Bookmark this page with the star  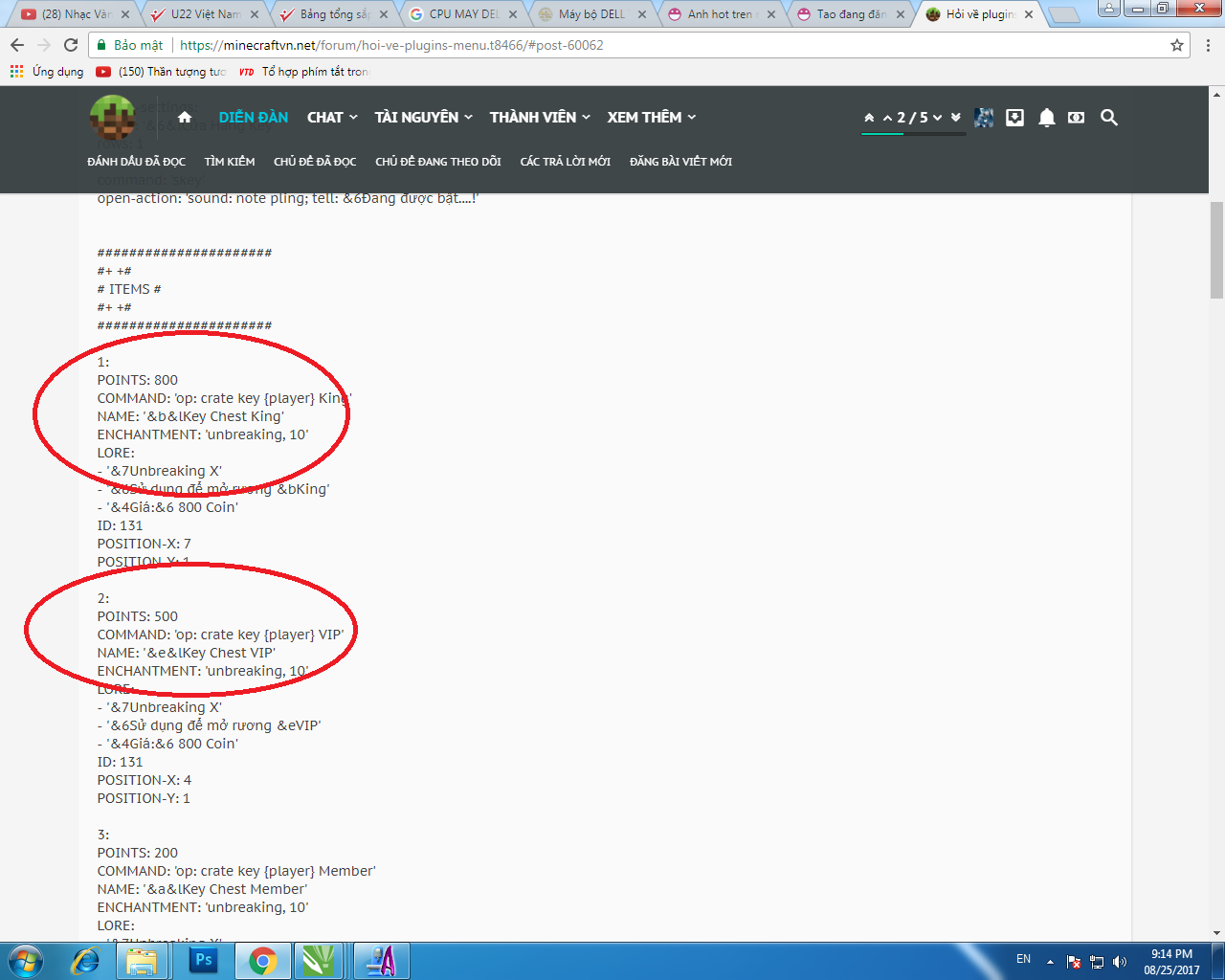[x=1177, y=45]
